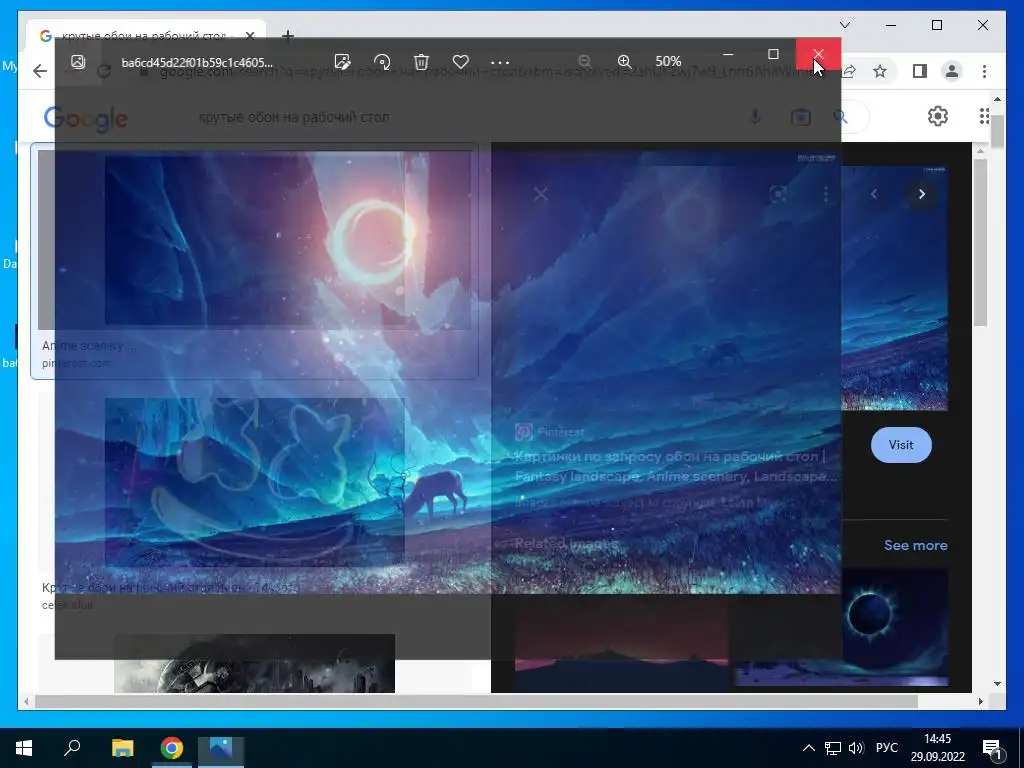Zoom out with magnifier minus icon
This screenshot has width=1024, height=768.
point(584,61)
